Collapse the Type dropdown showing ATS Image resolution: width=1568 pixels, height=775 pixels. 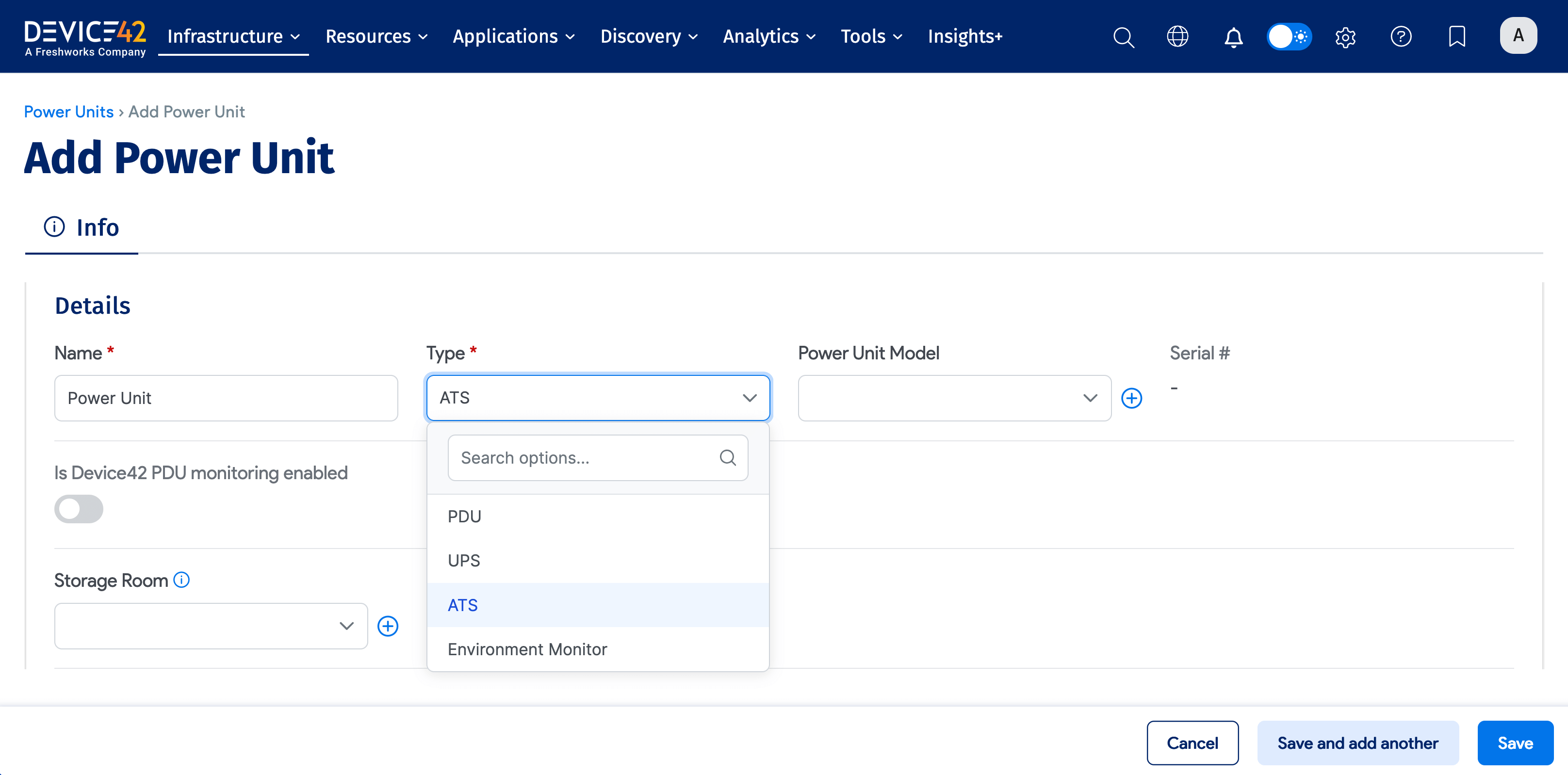coord(598,398)
